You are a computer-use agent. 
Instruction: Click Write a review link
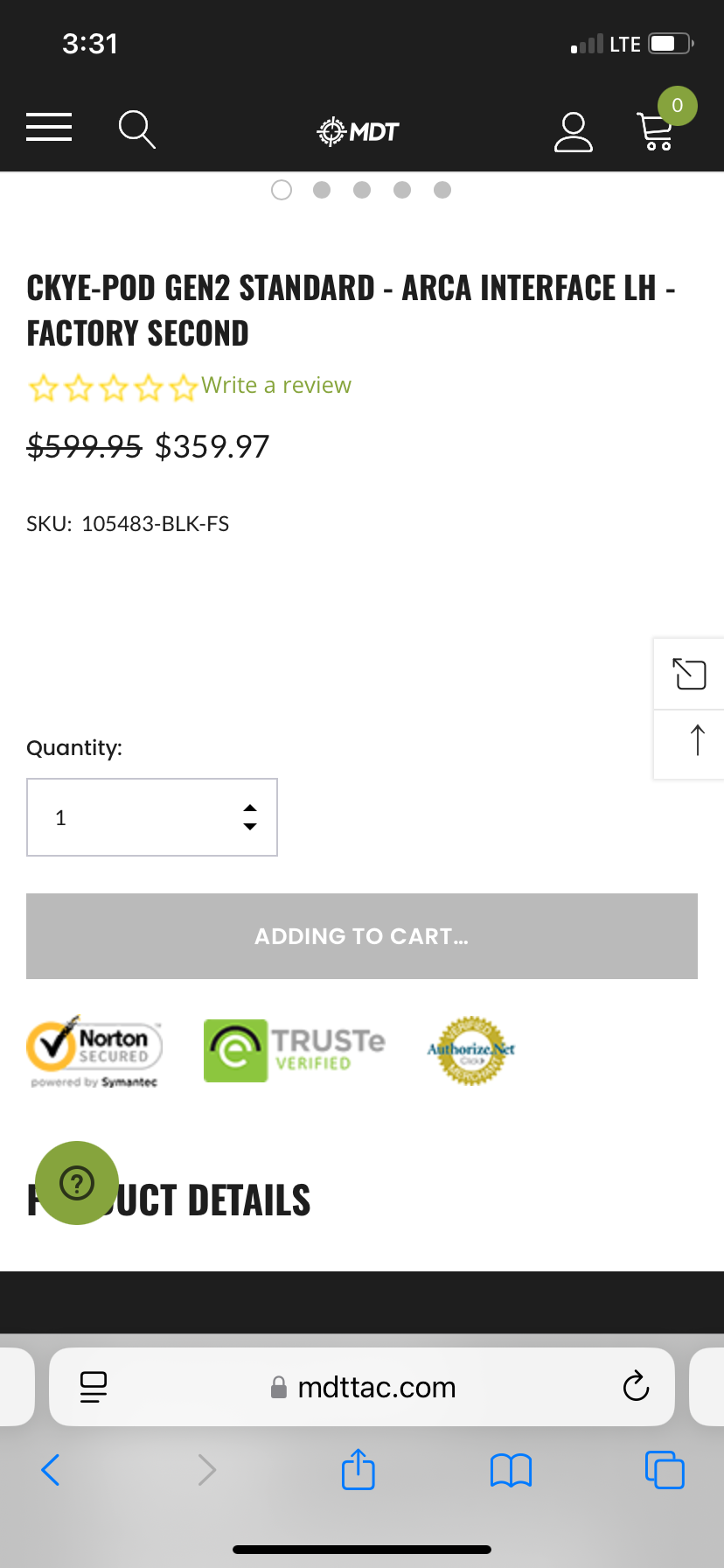coord(276,385)
